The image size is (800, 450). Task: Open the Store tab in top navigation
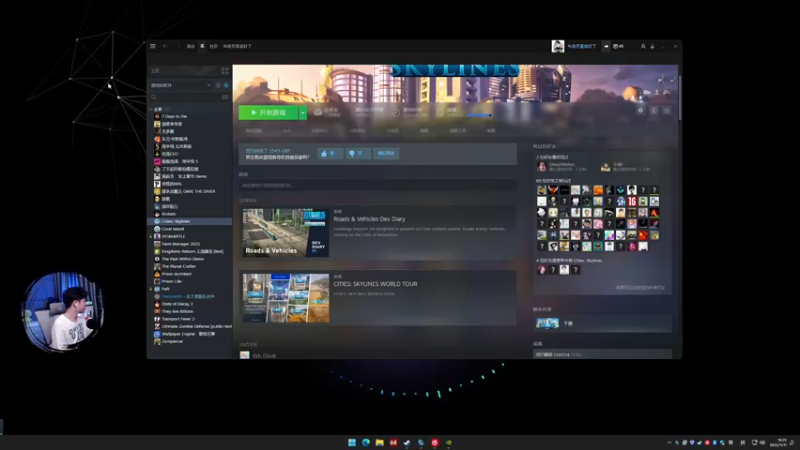pos(190,46)
